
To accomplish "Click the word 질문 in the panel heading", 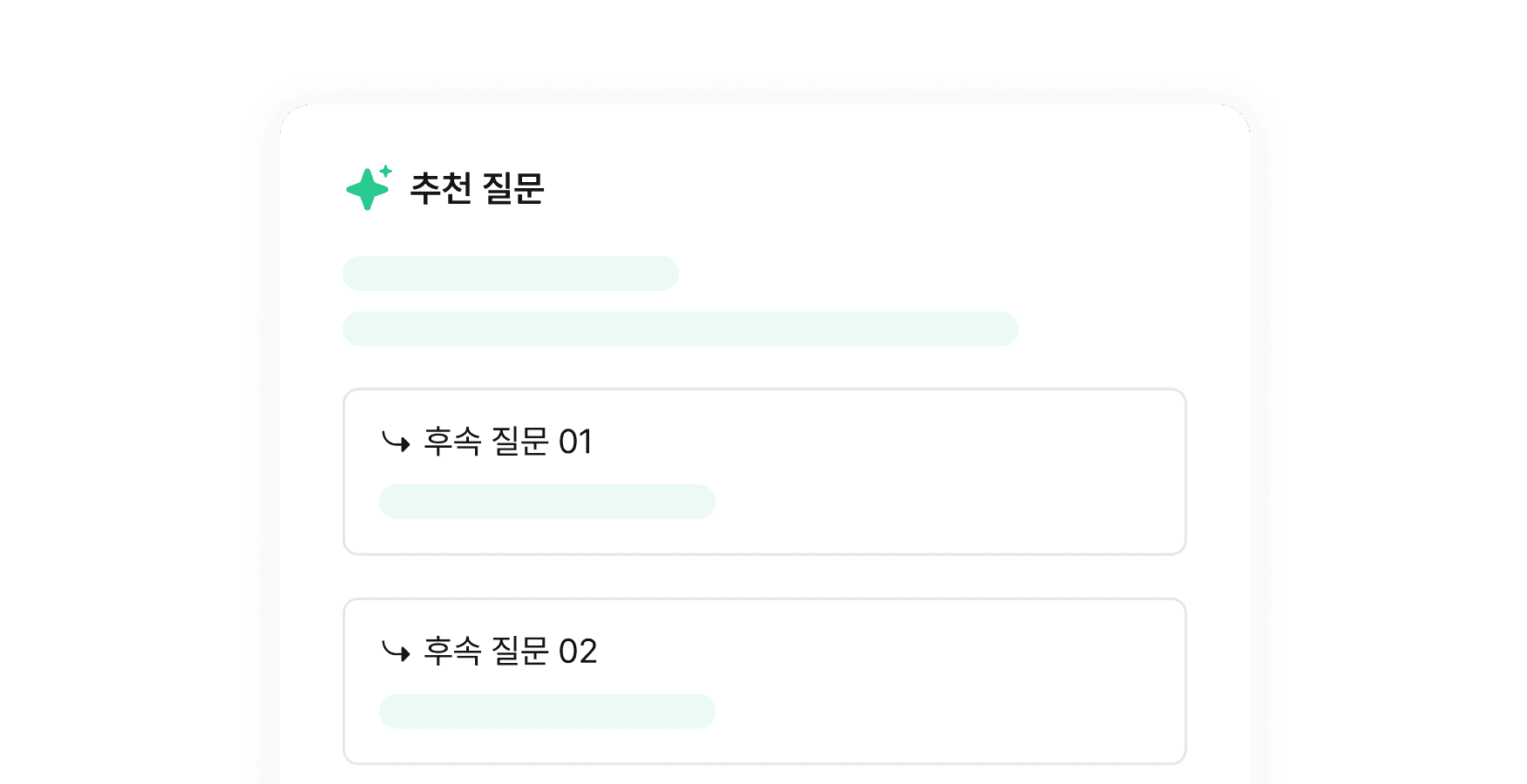I will click(x=512, y=188).
